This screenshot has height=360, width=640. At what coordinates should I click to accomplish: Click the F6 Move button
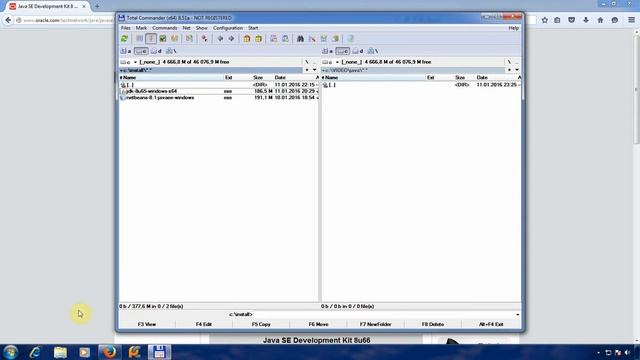[x=318, y=324]
